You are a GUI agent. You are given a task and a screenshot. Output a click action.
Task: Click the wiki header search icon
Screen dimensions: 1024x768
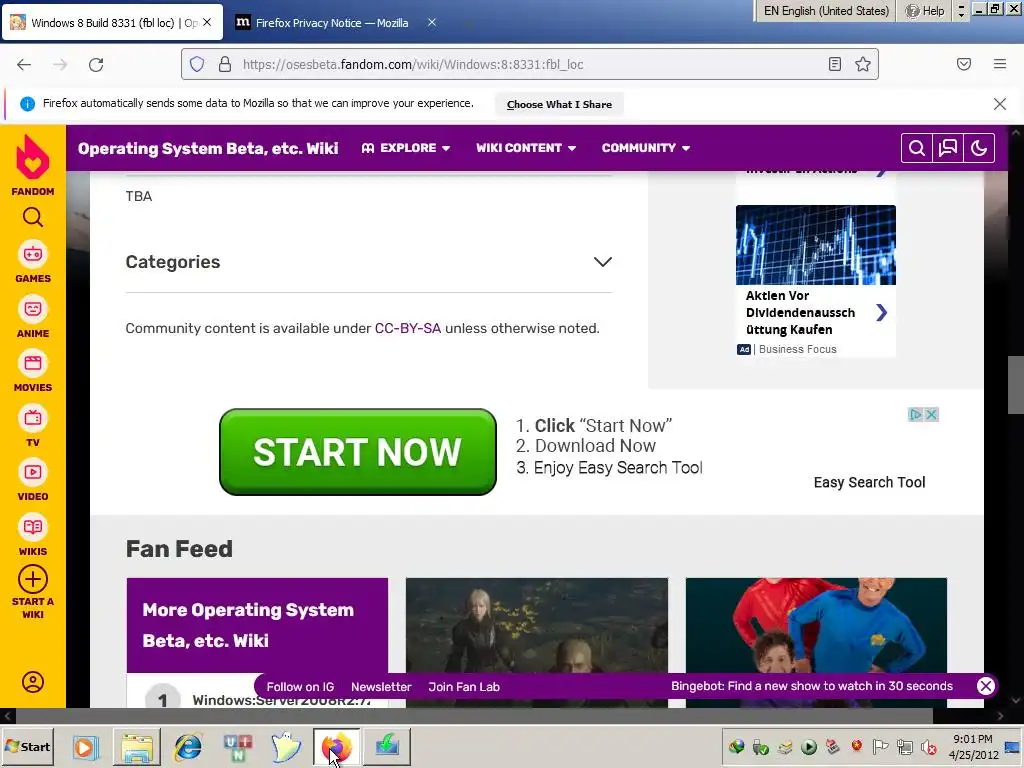(917, 148)
